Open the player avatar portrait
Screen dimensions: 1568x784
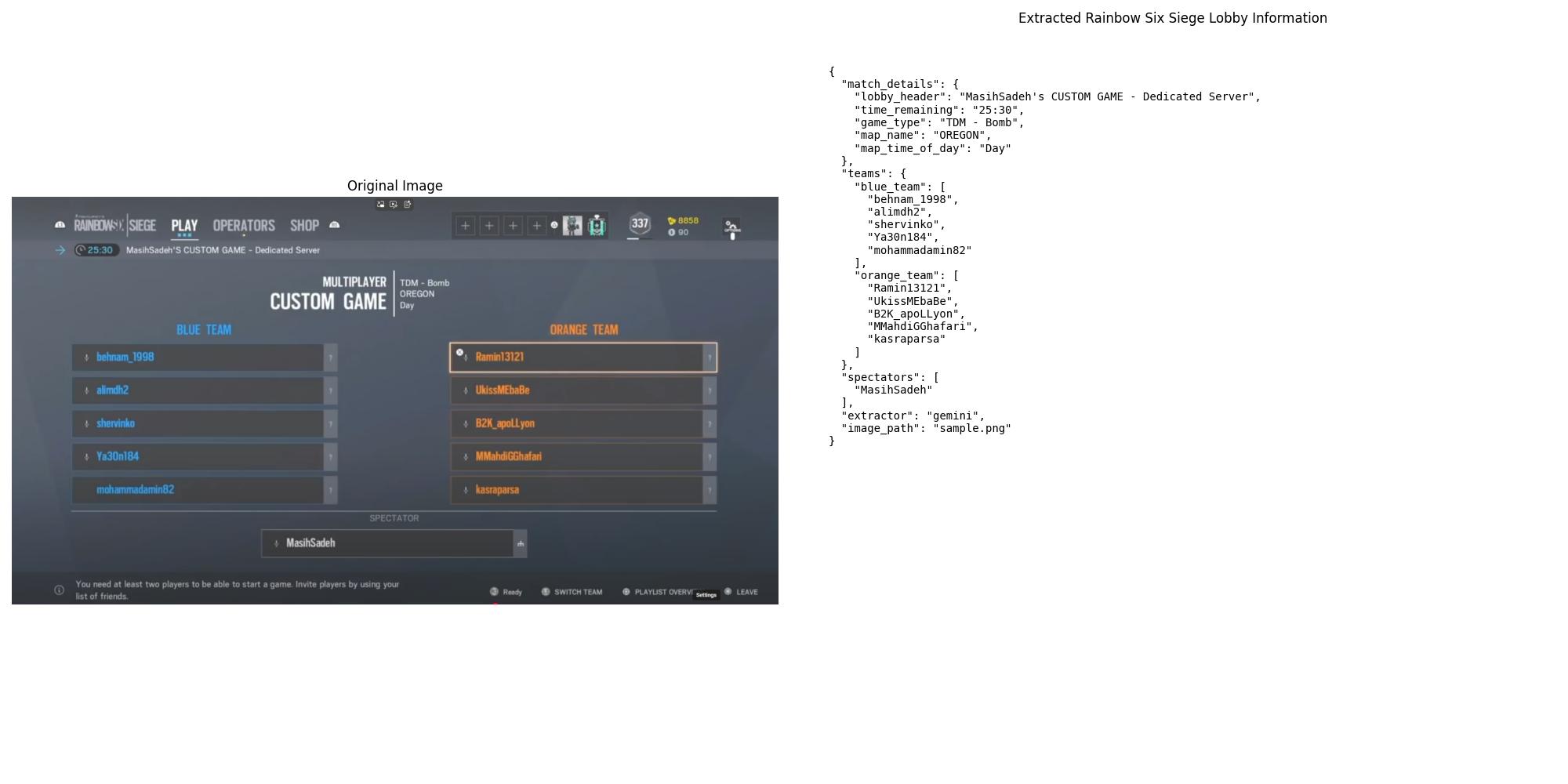pos(572,226)
